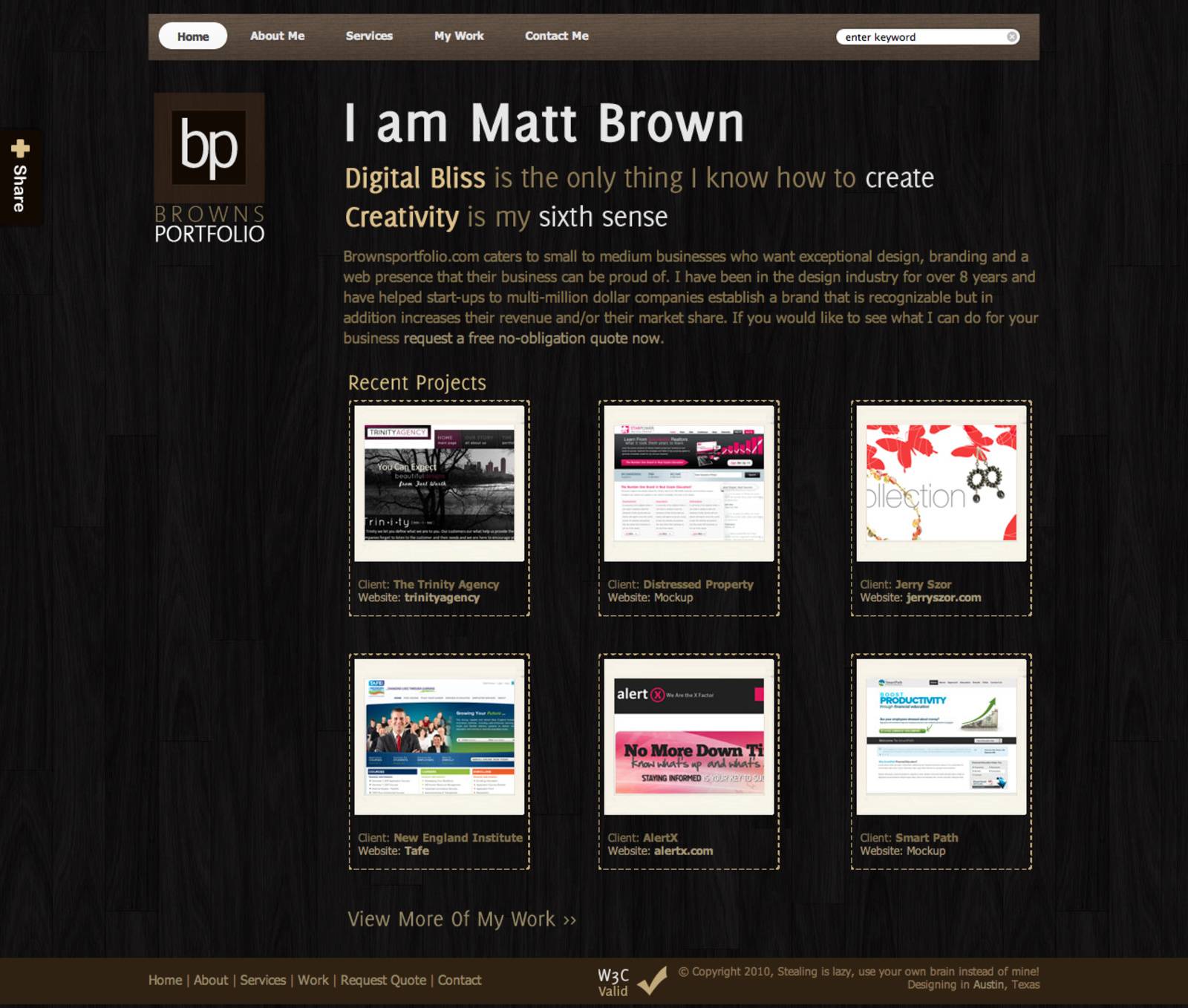Select the Home tab in the navigation
Image resolution: width=1188 pixels, height=1008 pixels.
pos(192,36)
